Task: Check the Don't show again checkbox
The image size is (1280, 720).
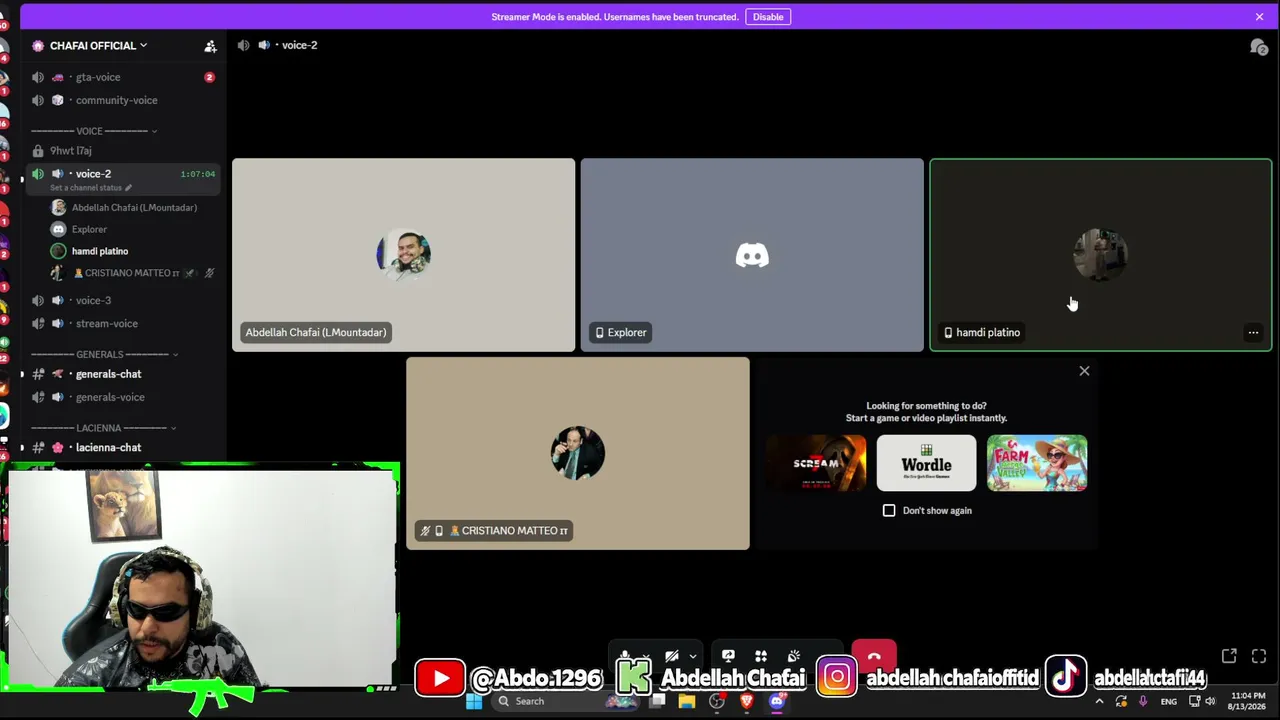Action: click(x=889, y=510)
